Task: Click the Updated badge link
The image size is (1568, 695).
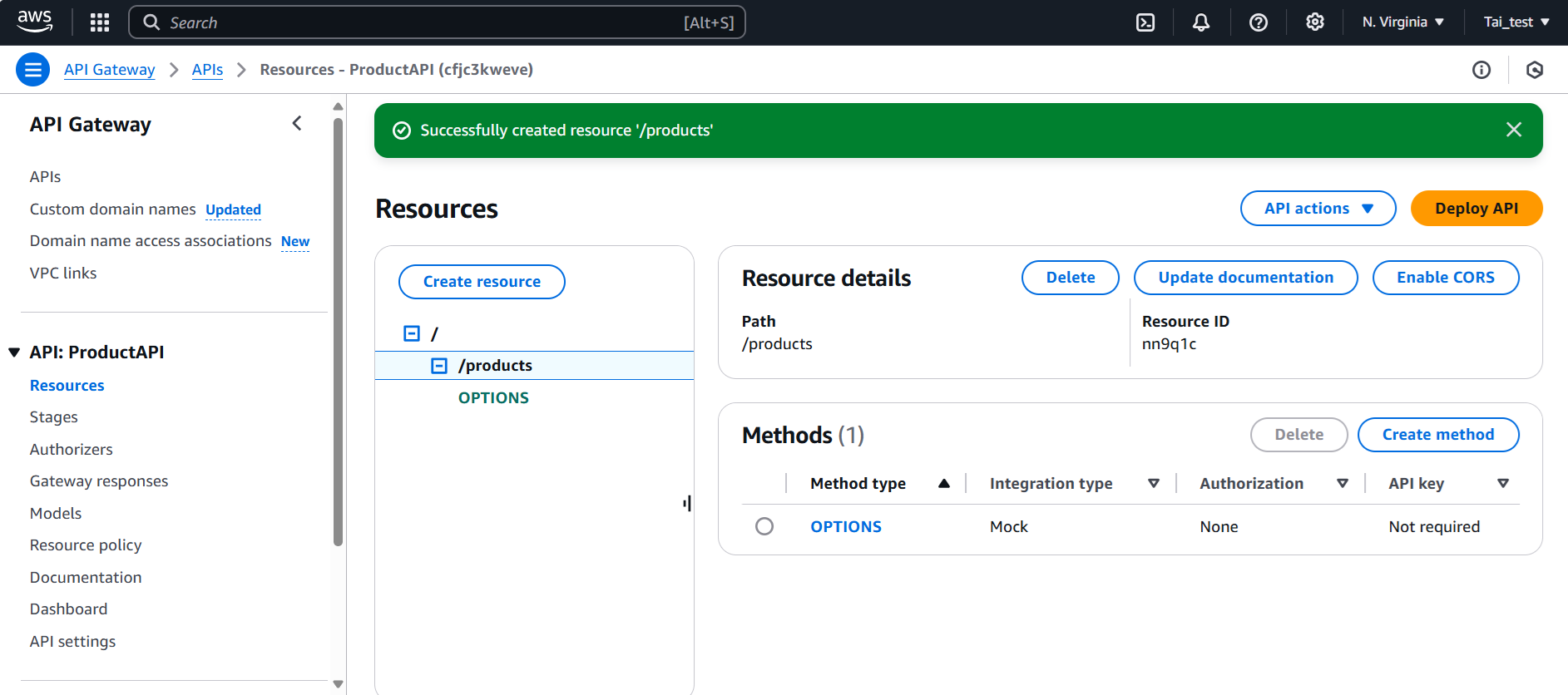Action: [x=234, y=210]
